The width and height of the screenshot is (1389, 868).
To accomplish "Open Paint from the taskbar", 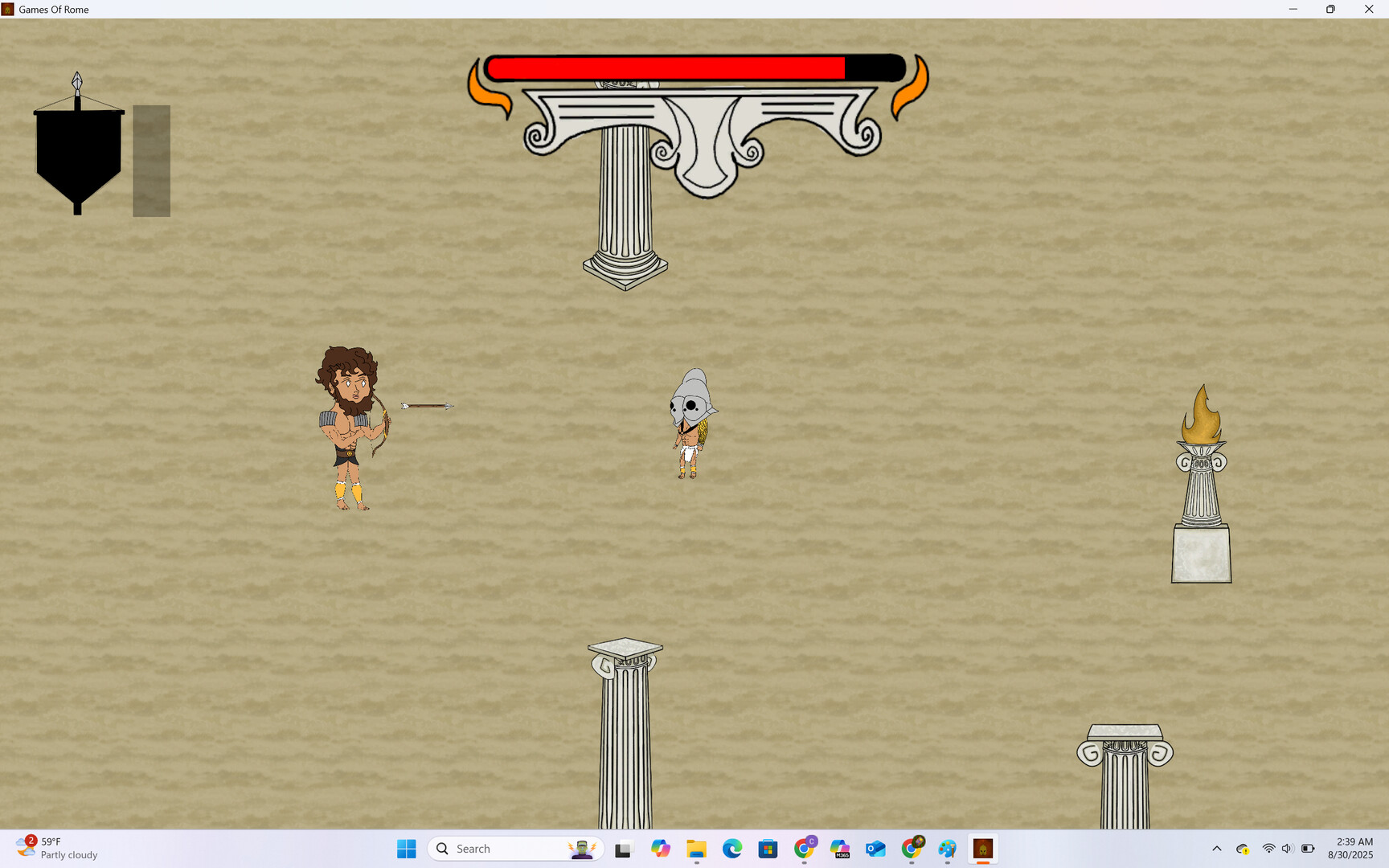I will [947, 848].
